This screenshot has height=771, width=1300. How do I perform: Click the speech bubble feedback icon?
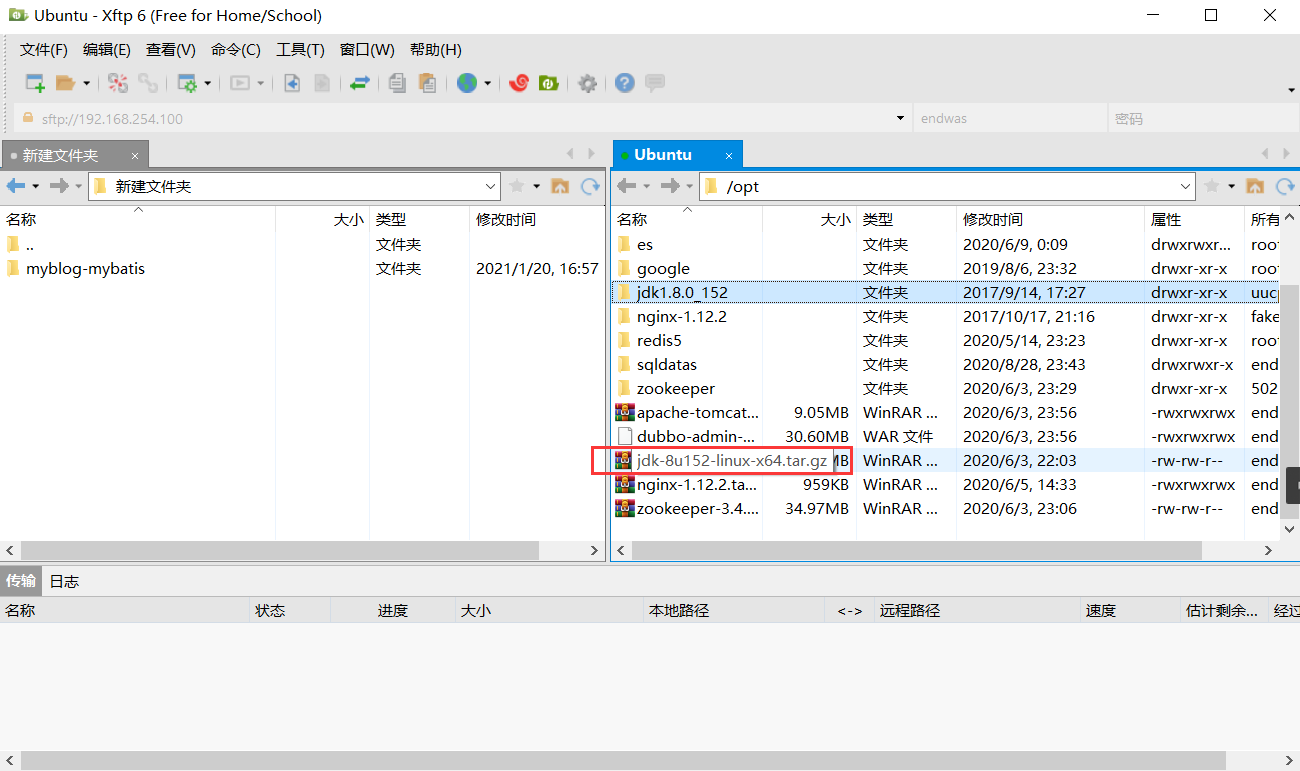pos(655,83)
